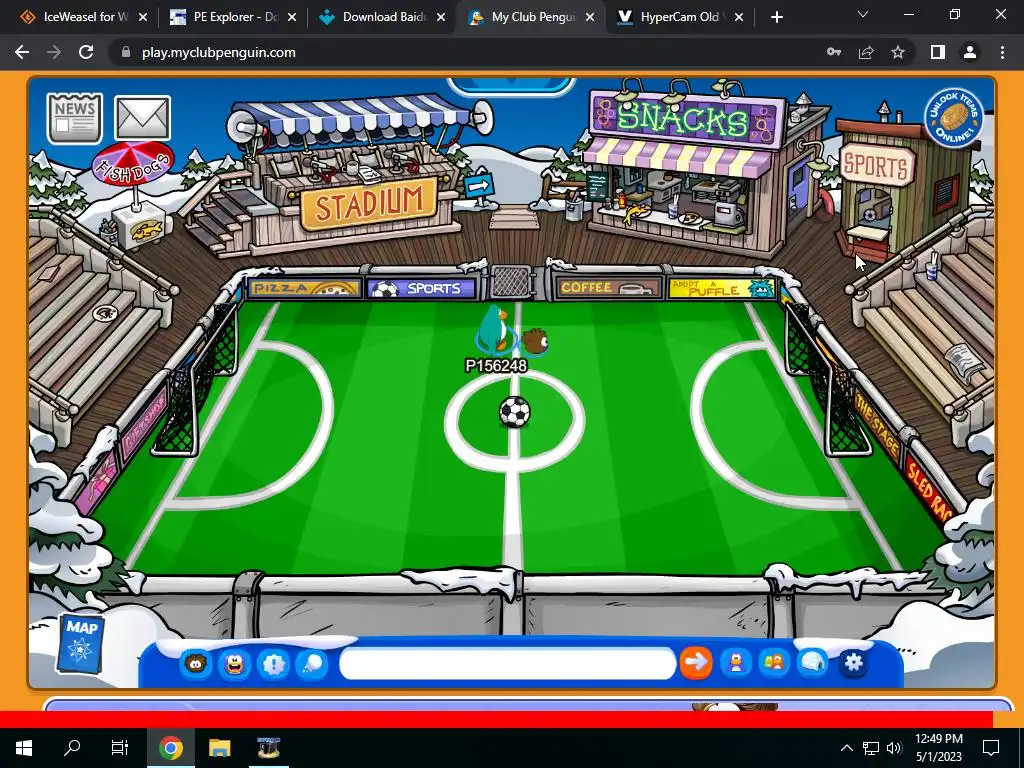Close the My Club Penguin tab
This screenshot has height=768, width=1024.
coord(590,18)
